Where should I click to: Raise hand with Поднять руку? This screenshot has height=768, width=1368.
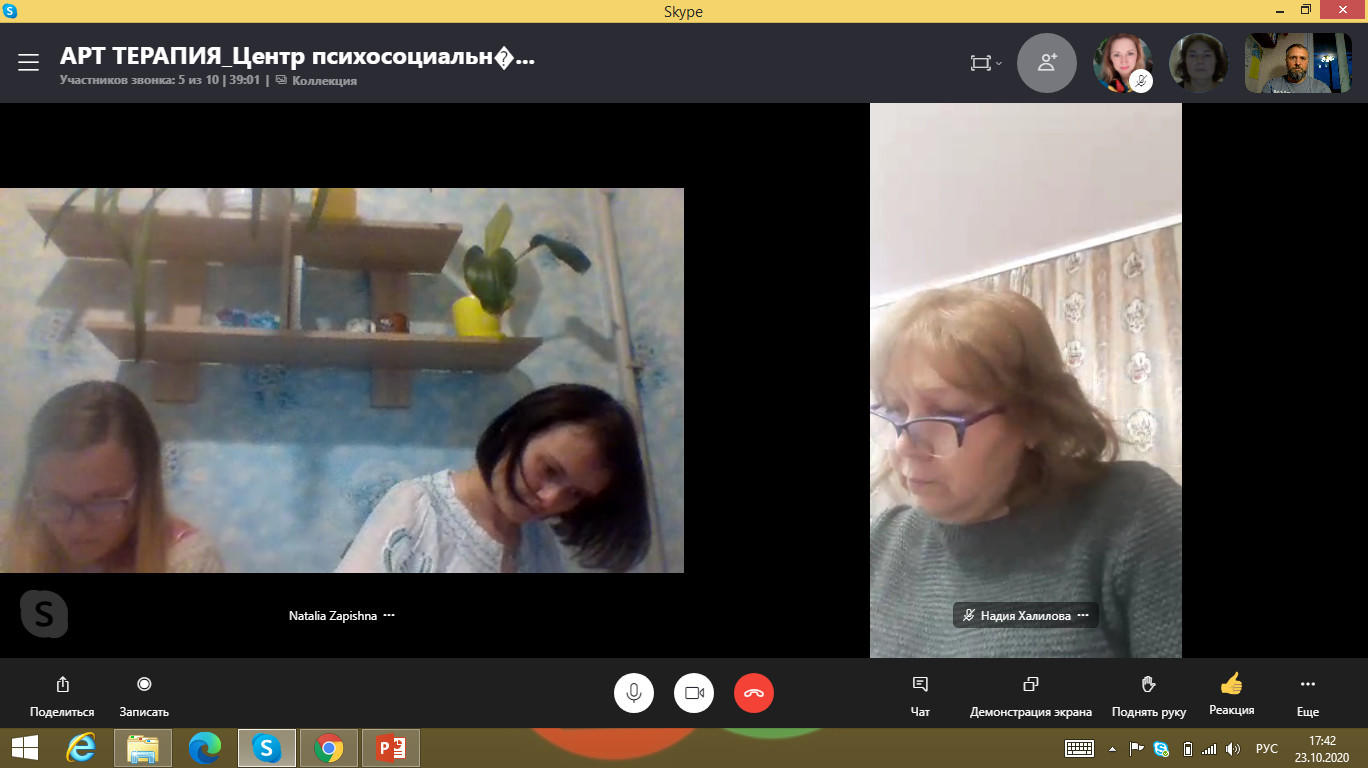1149,696
